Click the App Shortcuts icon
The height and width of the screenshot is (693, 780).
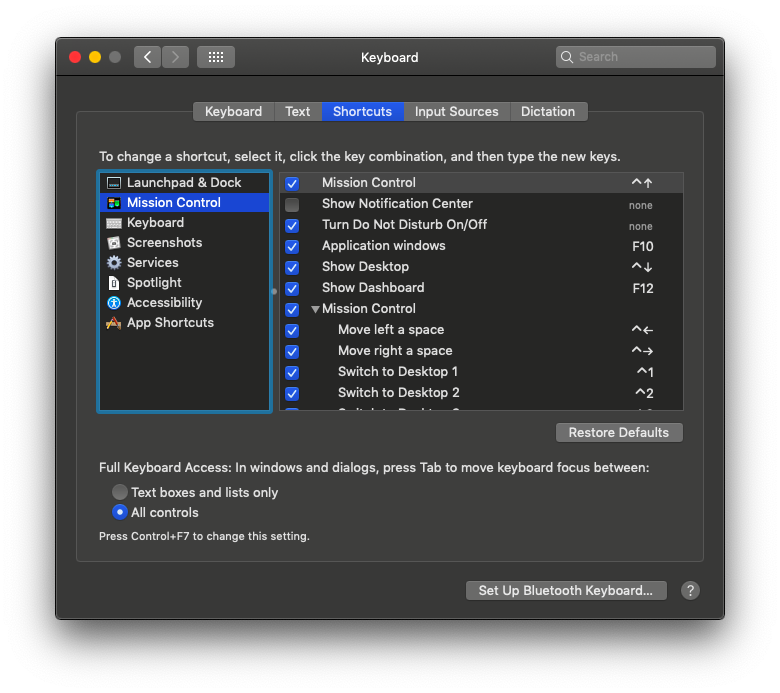113,323
